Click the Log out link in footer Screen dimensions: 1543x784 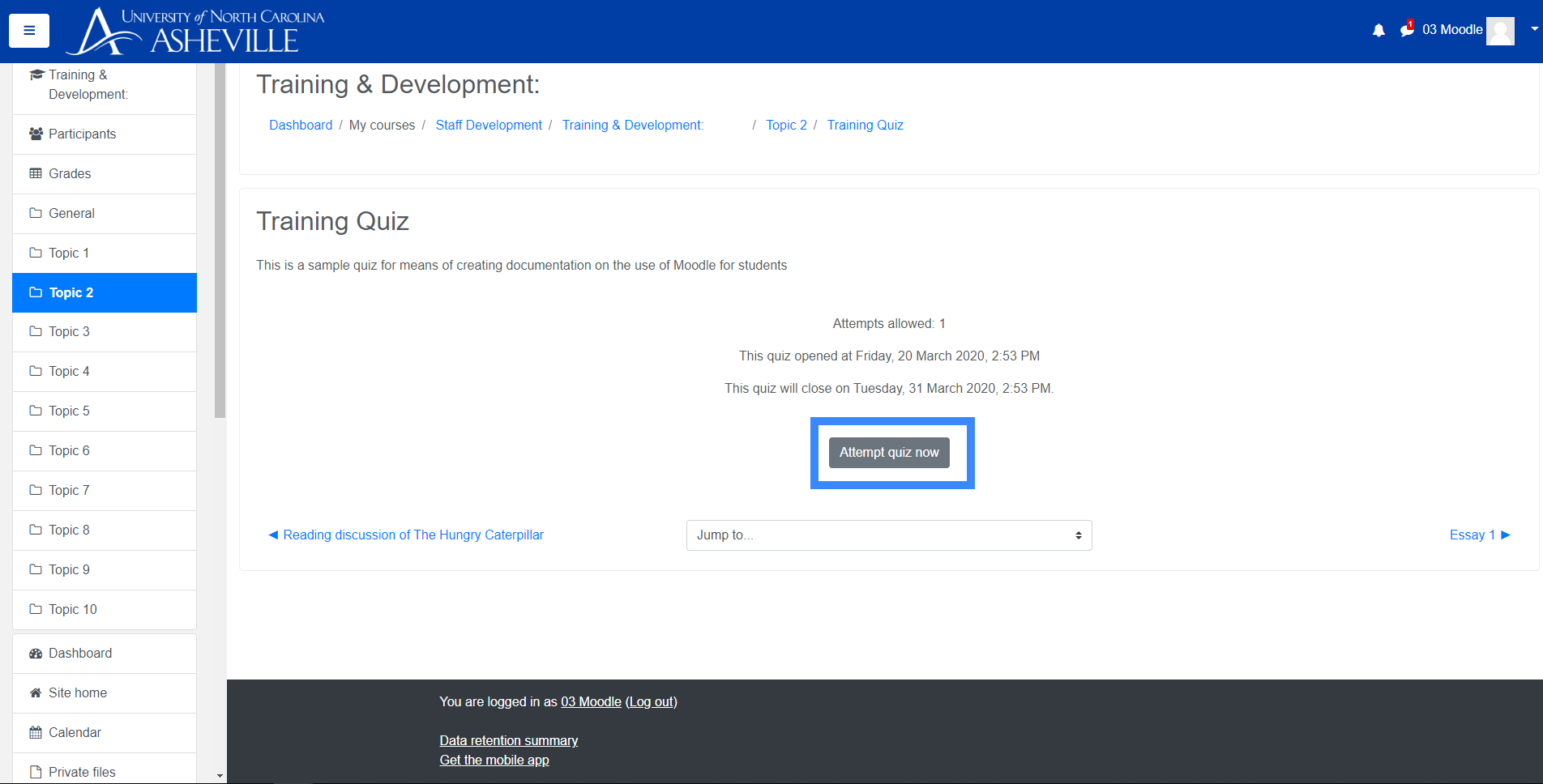coord(651,701)
